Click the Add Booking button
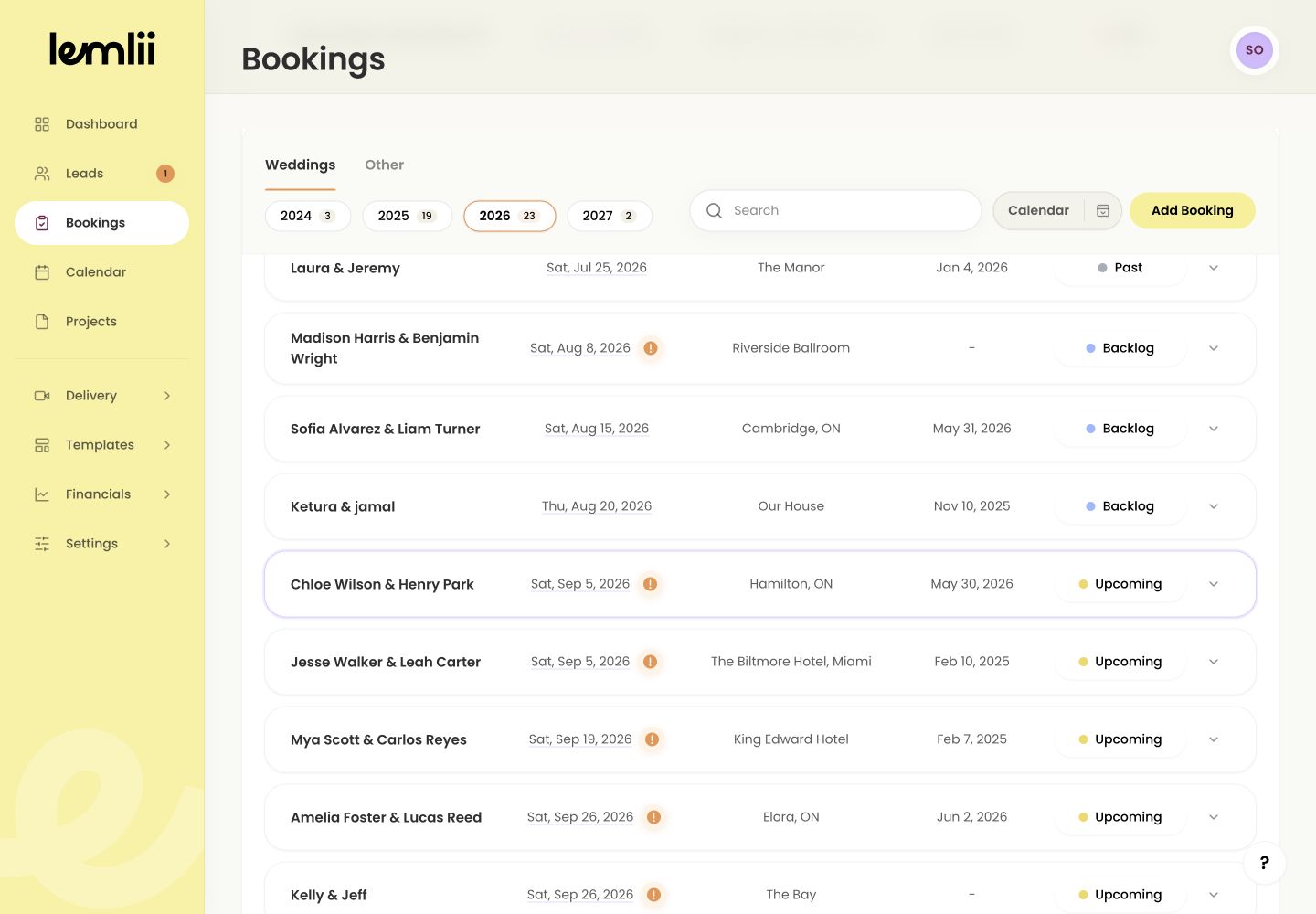 coord(1193,210)
